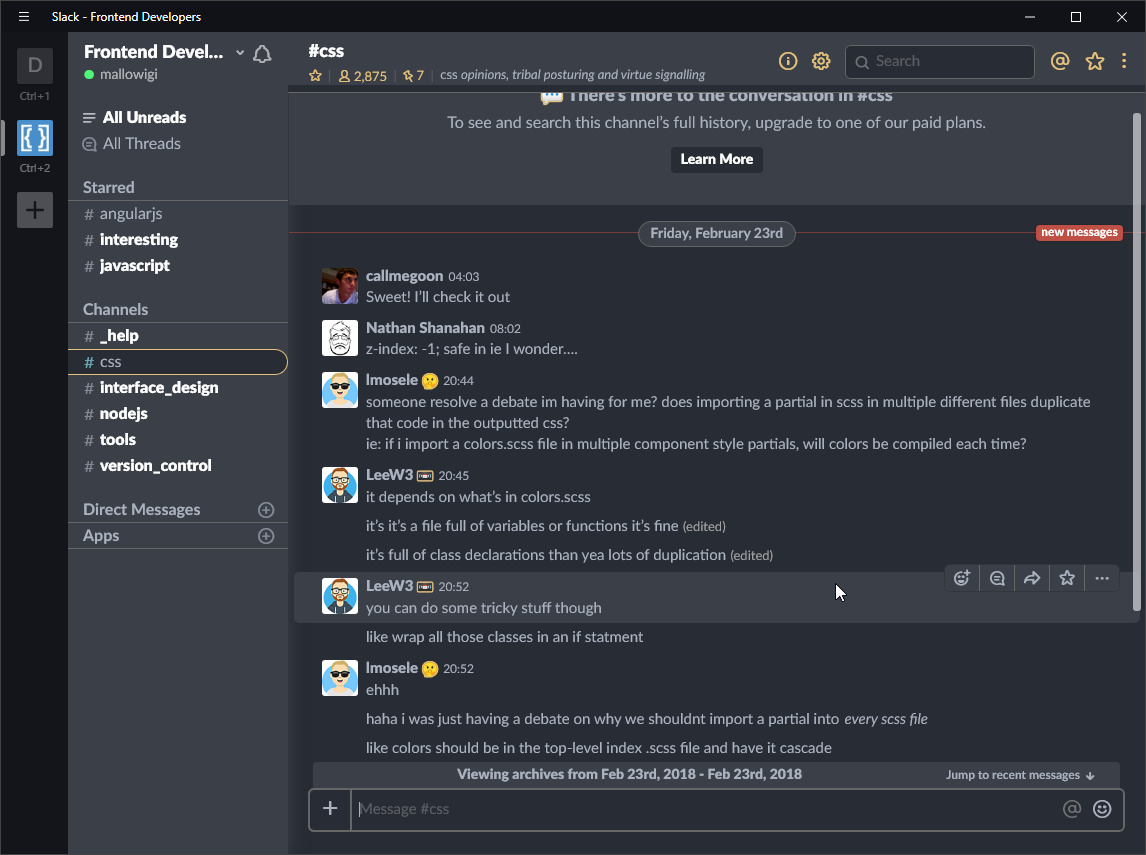The width and height of the screenshot is (1146, 855).
Task: Open lmosele's avatar on the 20:44 message
Action: point(340,390)
